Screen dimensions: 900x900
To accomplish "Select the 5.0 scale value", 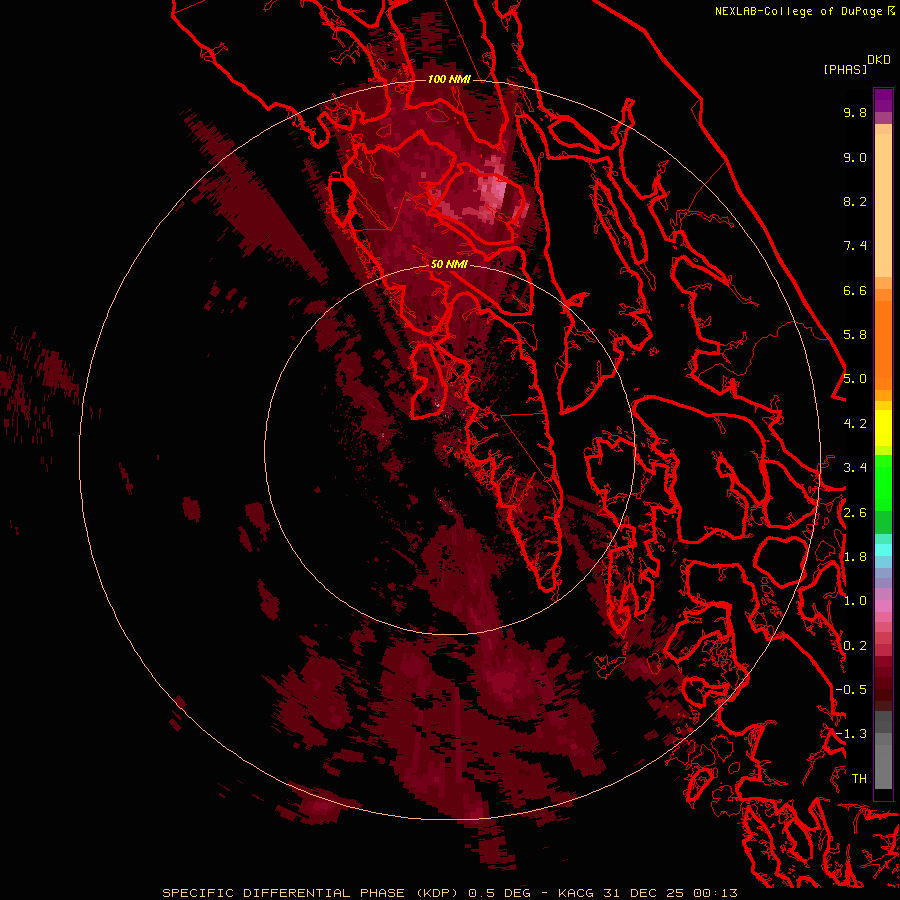I will click(x=855, y=379).
